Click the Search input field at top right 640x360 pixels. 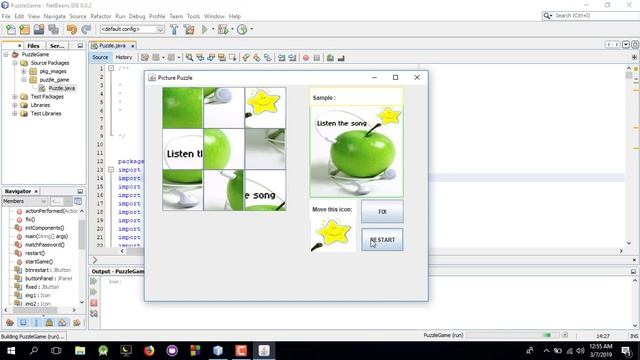pyautogui.click(x=595, y=16)
